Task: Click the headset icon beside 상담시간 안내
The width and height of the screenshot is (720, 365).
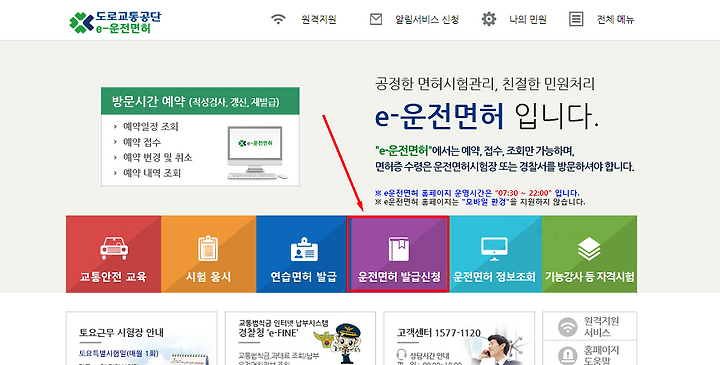Action: (x=401, y=355)
